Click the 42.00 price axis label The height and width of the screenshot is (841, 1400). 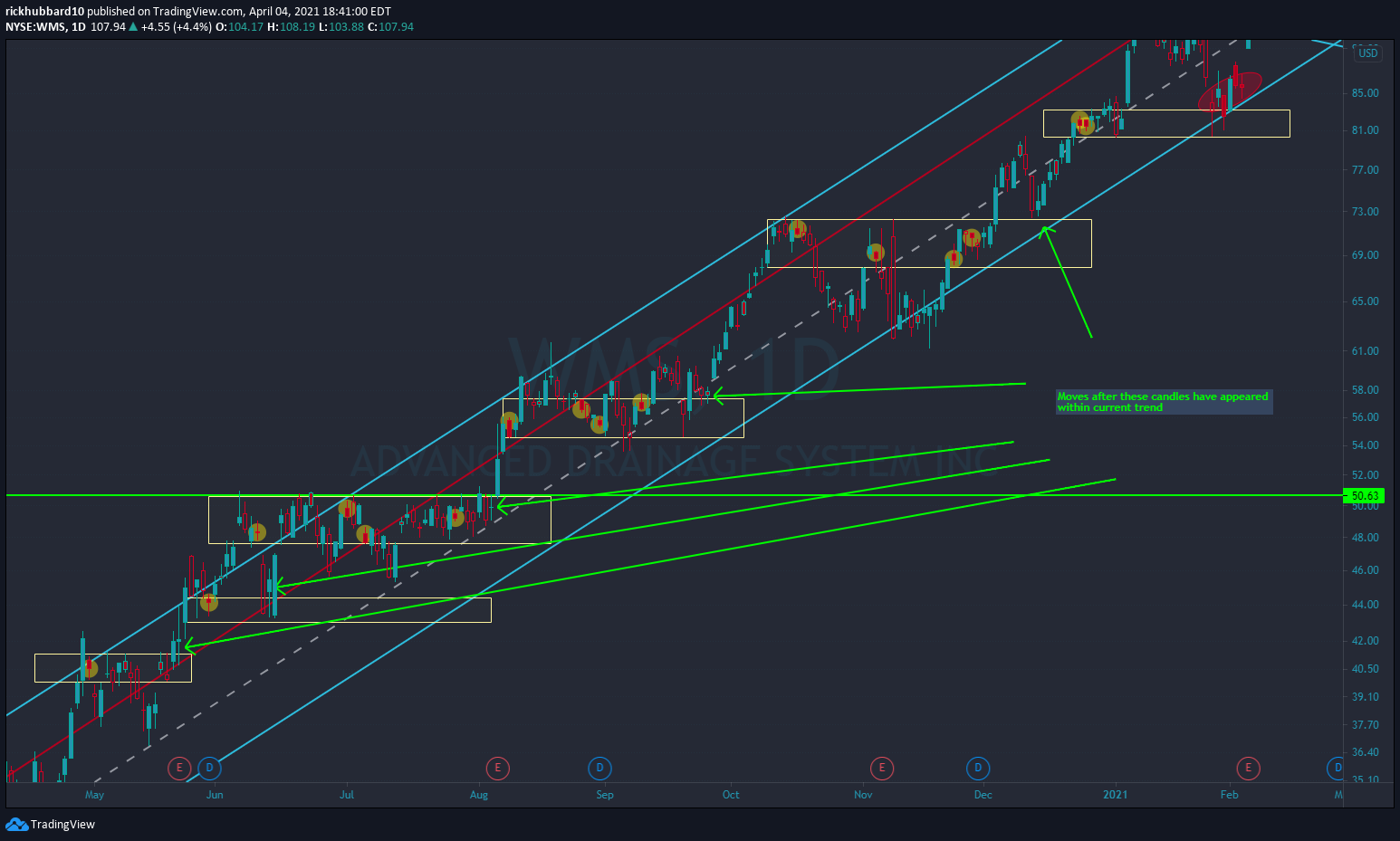pyautogui.click(x=1365, y=641)
